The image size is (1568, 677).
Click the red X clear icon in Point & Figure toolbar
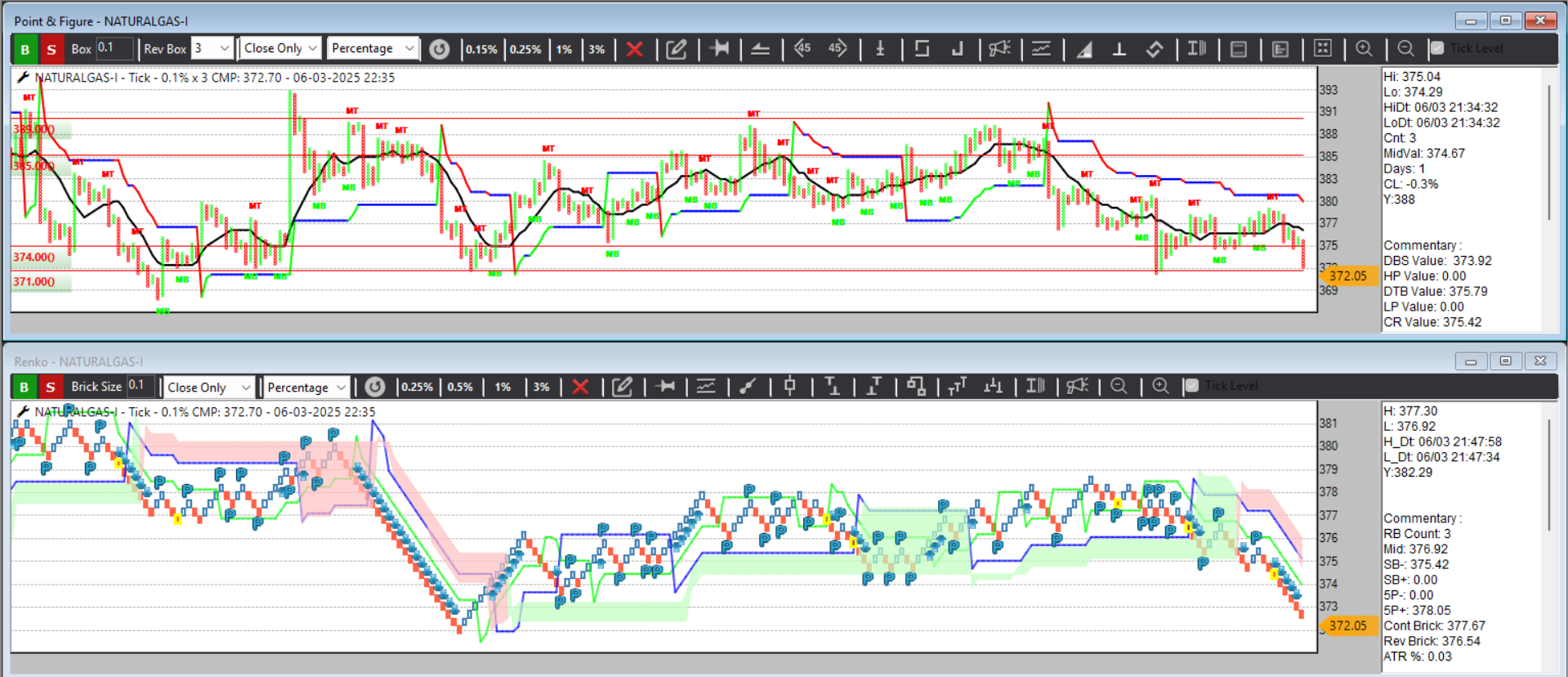(x=634, y=49)
